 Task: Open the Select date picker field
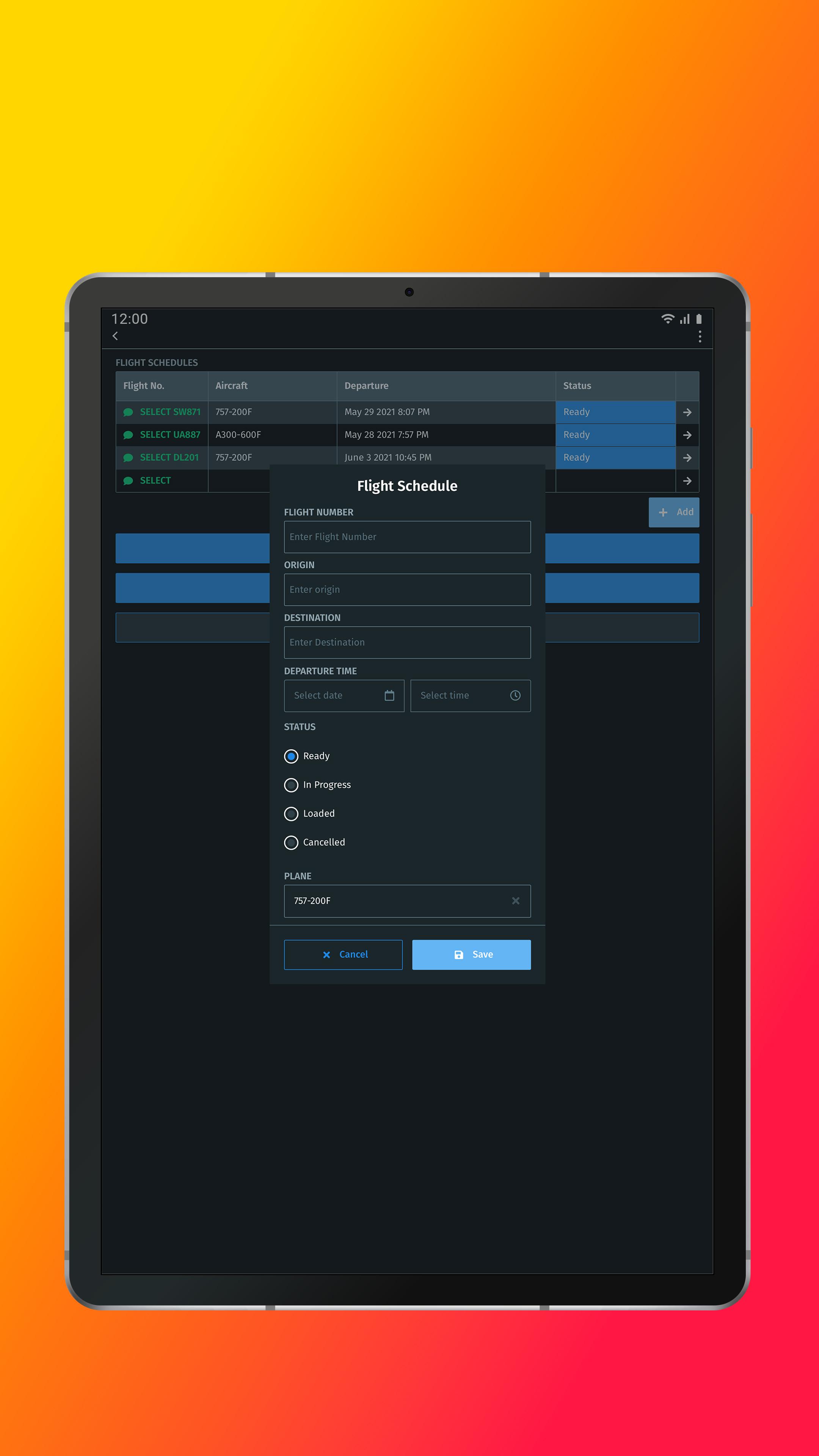click(344, 695)
